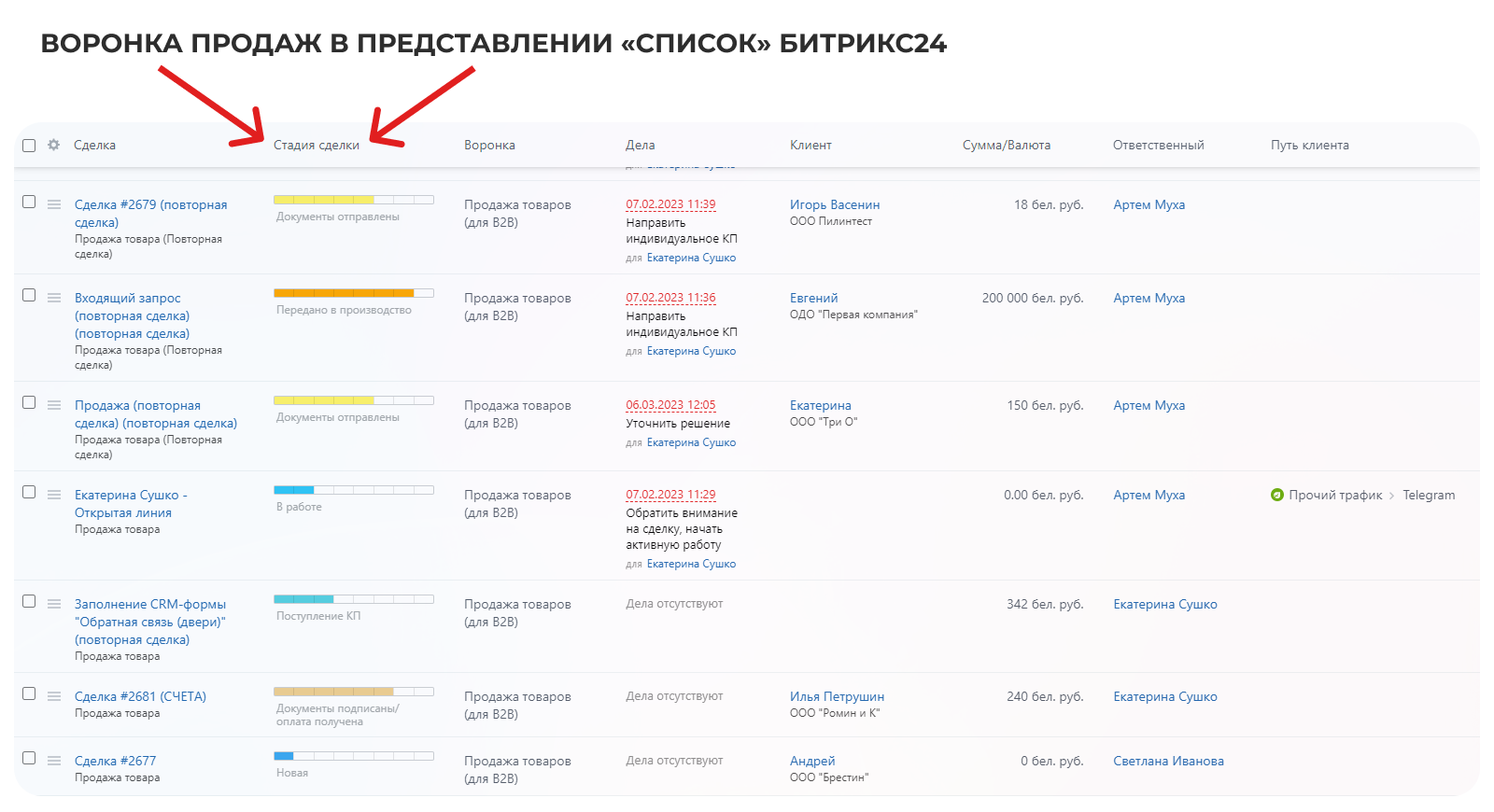1494x812 pixels.
Task: Change stage bar for Сделка #2679 (Документы отправлены)
Action: pyautogui.click(x=353, y=200)
